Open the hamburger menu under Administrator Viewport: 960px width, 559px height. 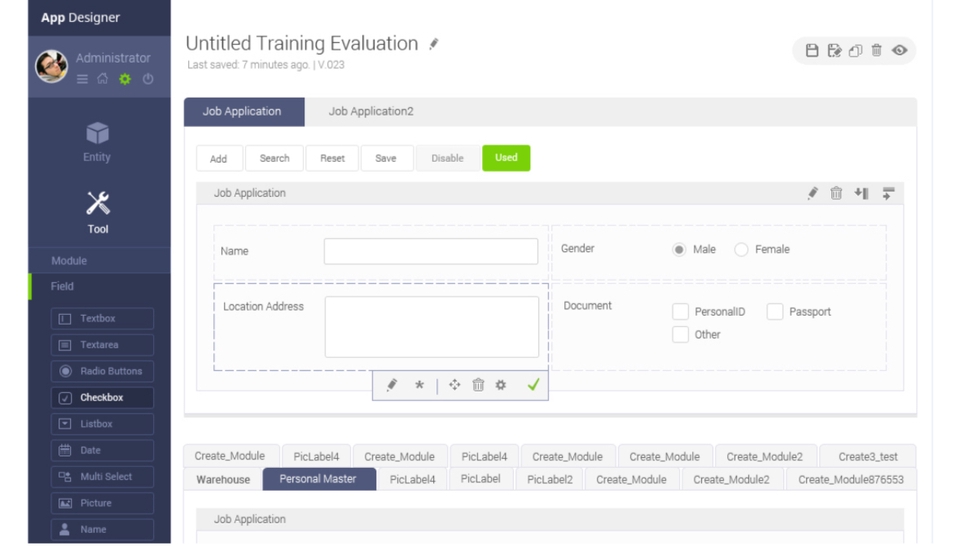pos(82,79)
